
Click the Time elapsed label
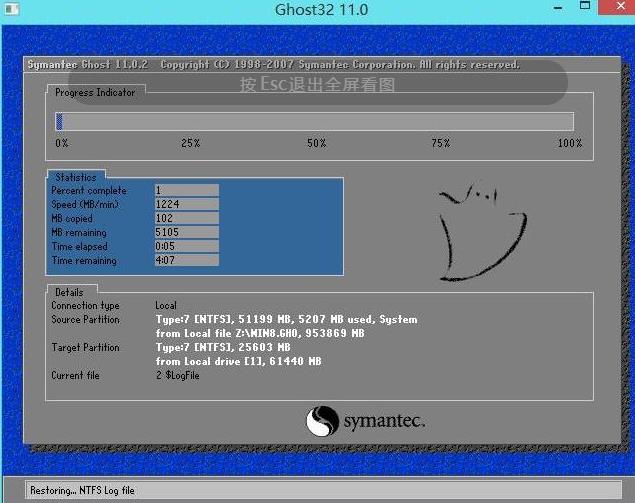click(80, 246)
